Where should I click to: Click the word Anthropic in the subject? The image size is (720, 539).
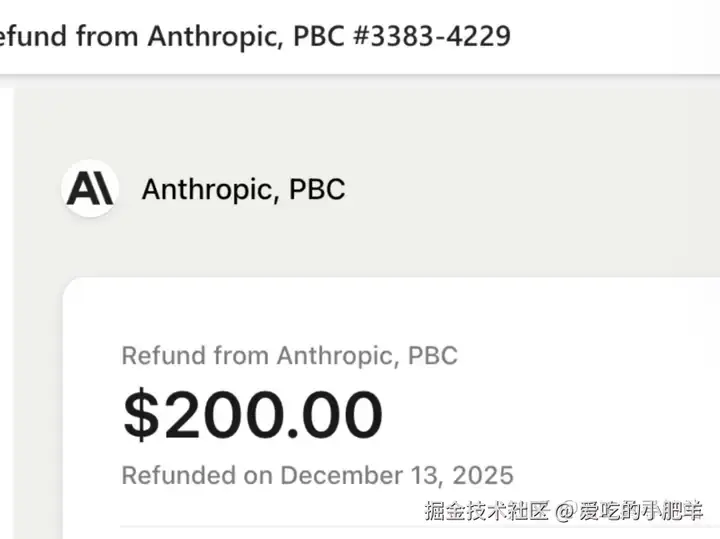(x=209, y=36)
